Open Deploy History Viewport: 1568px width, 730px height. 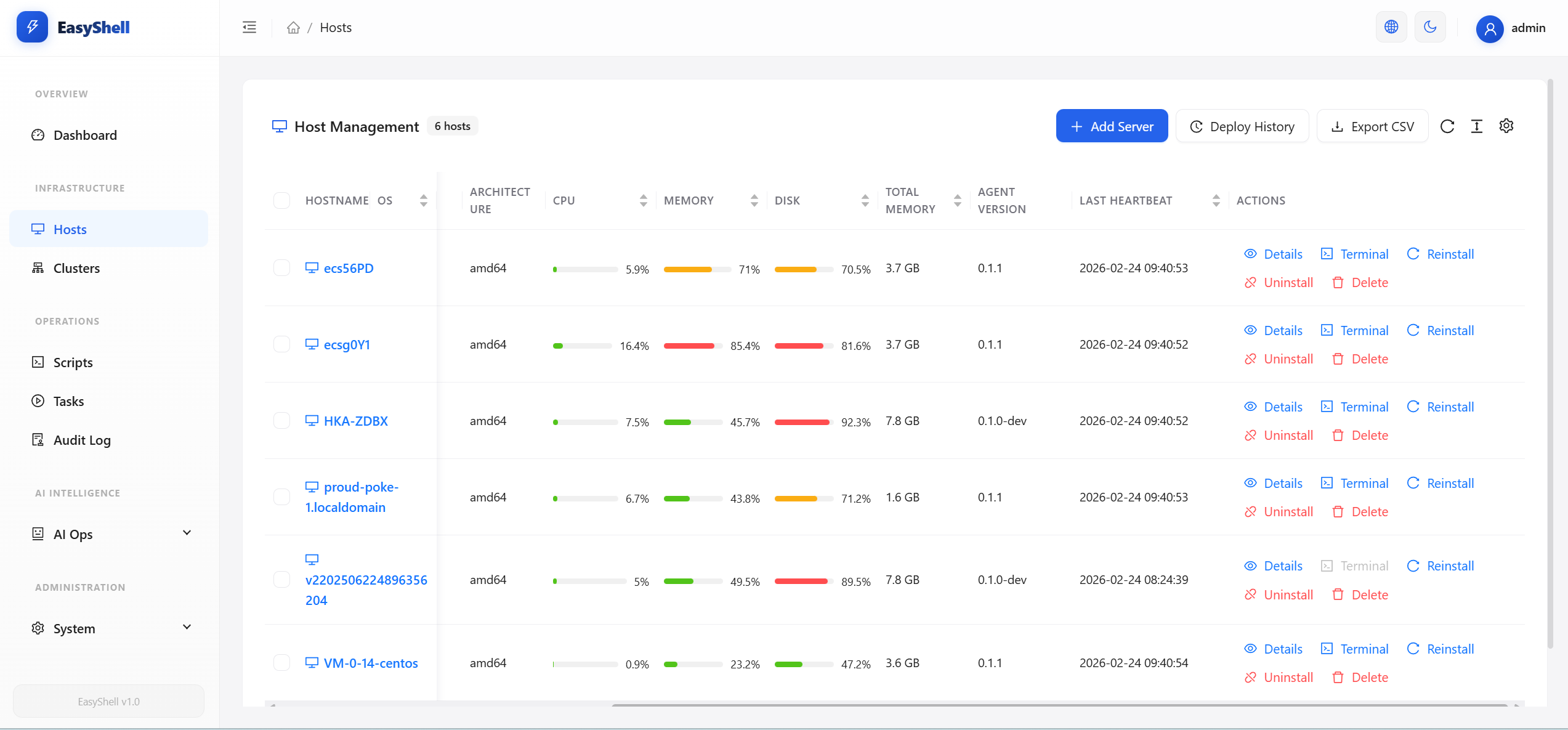tap(1242, 126)
